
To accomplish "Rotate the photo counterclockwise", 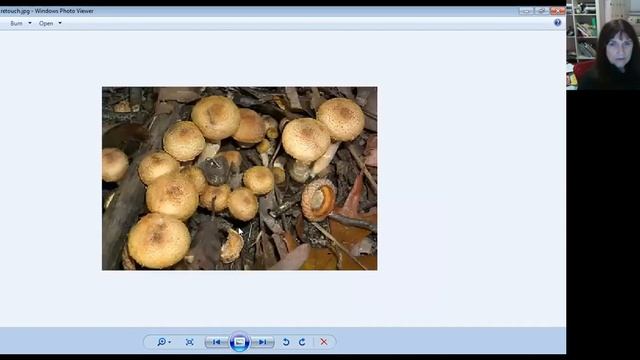I will 286,342.
